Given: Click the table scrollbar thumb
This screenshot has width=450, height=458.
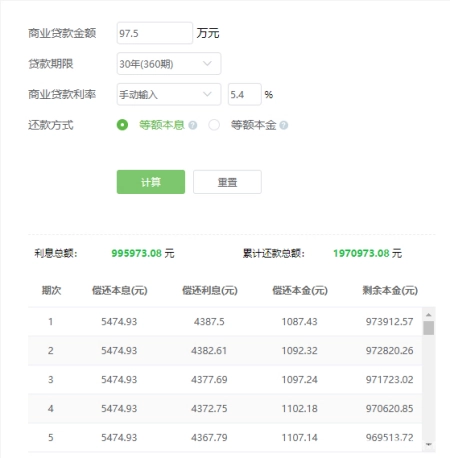Looking at the screenshot, I should 429,328.
